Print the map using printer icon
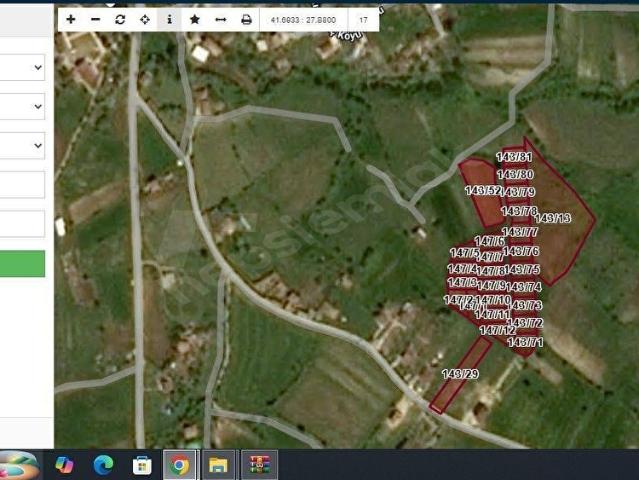Screen dimensions: 639x480 pos(246,19)
